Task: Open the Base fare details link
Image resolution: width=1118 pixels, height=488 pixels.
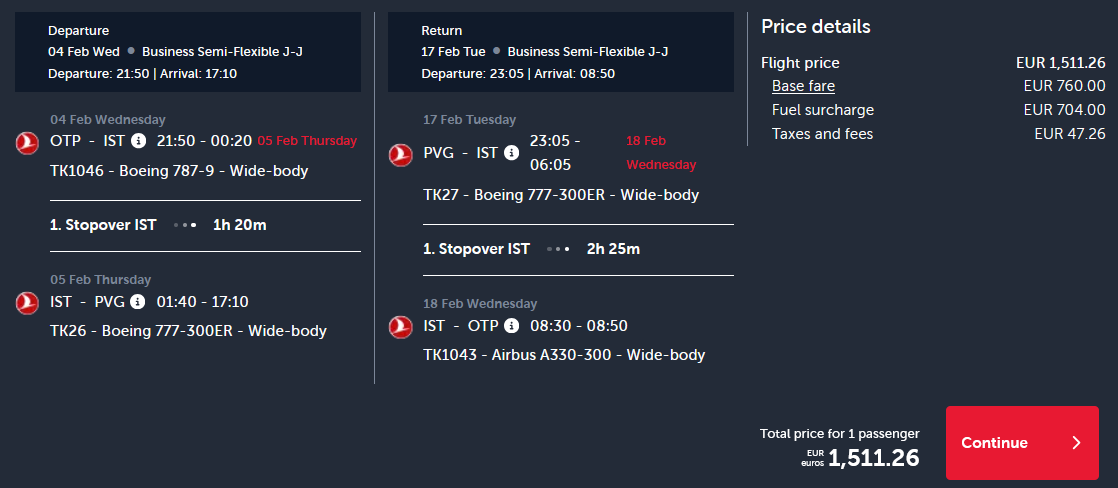Action: click(803, 86)
